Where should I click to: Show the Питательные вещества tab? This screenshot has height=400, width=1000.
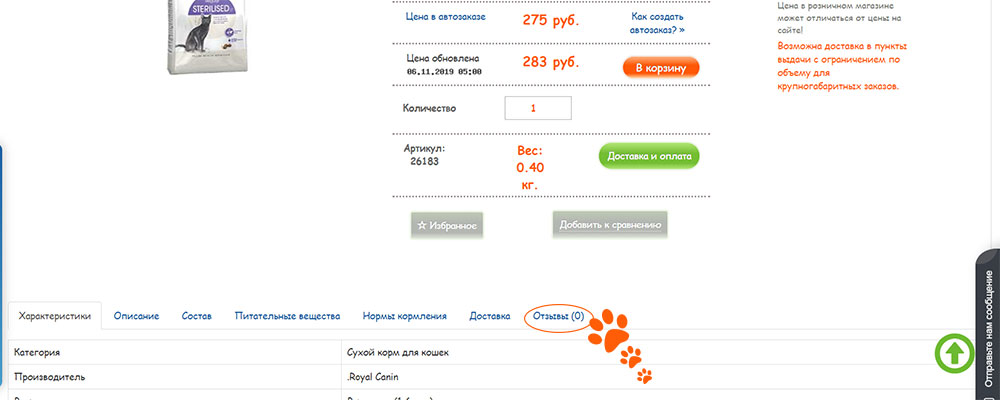(288, 316)
